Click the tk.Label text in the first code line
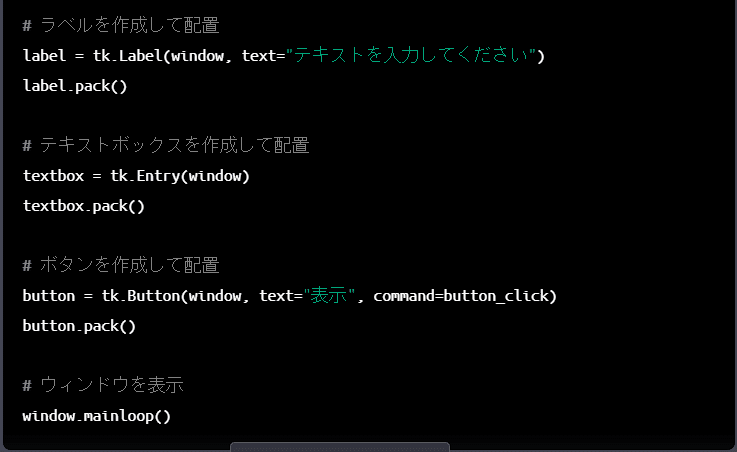Image resolution: width=737 pixels, height=452 pixels. point(127,56)
